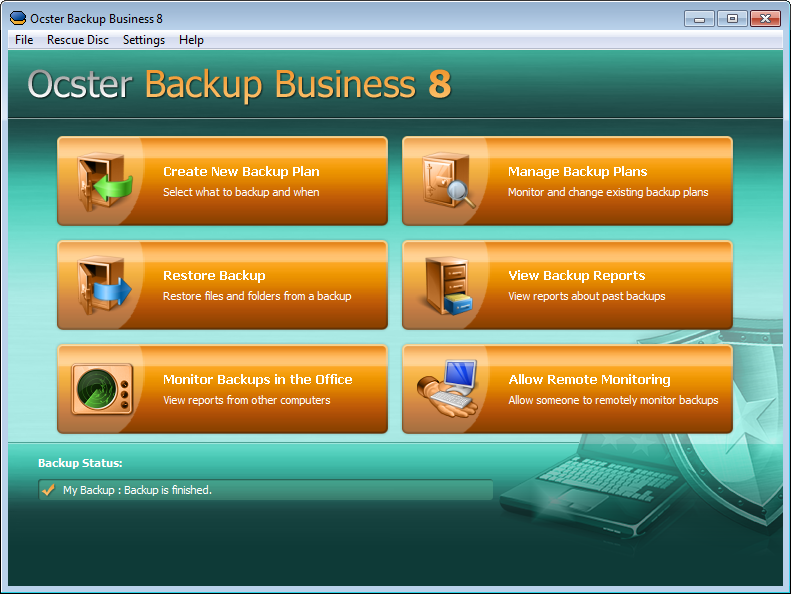Open the Help menu
This screenshot has height=594, width=791.
(x=191, y=40)
